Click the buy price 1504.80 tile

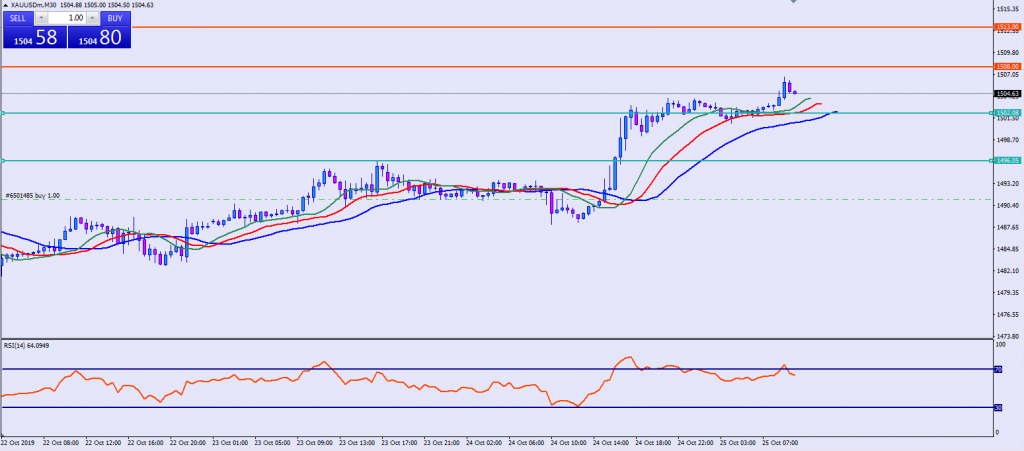(x=99, y=38)
